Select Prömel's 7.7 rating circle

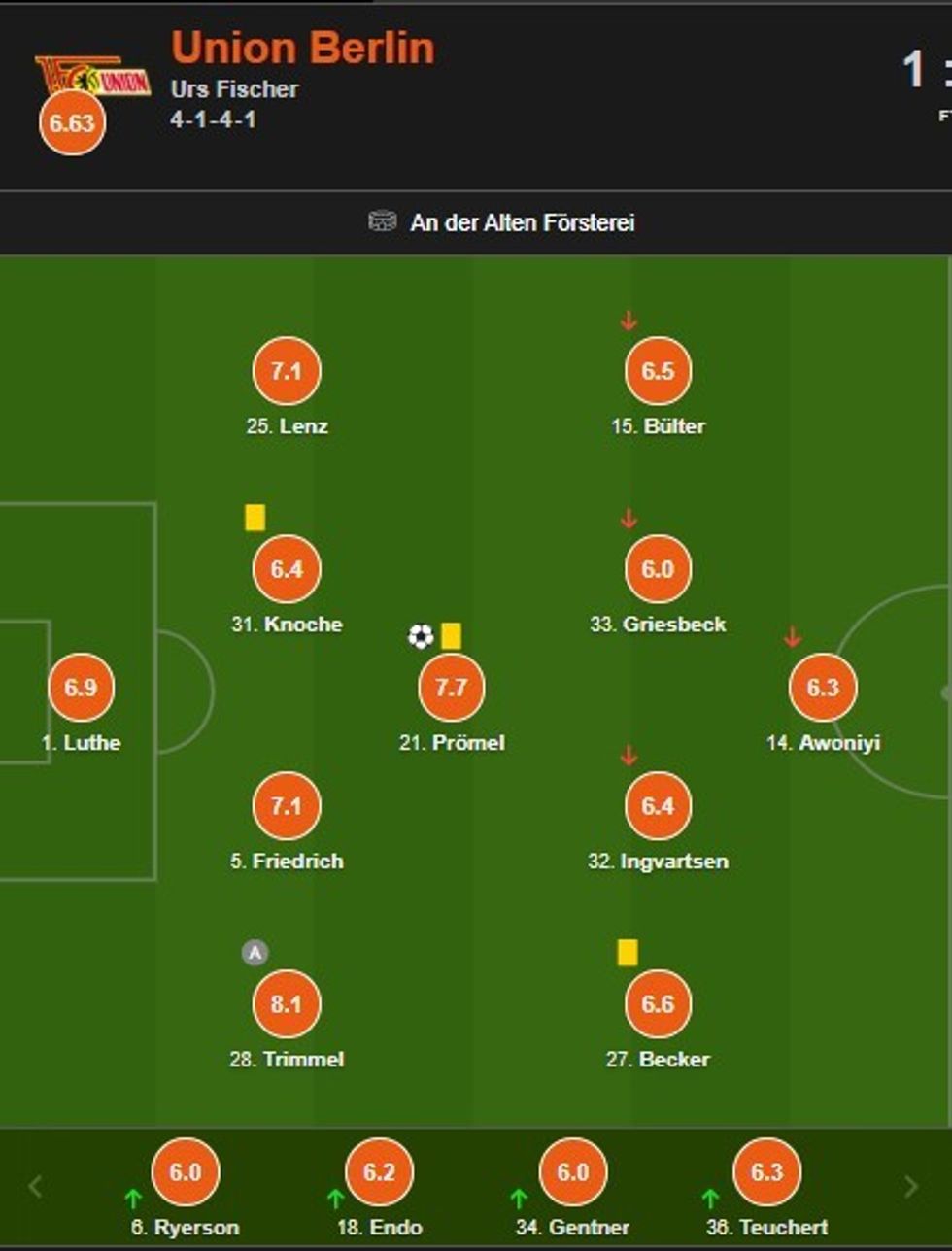pos(452,688)
